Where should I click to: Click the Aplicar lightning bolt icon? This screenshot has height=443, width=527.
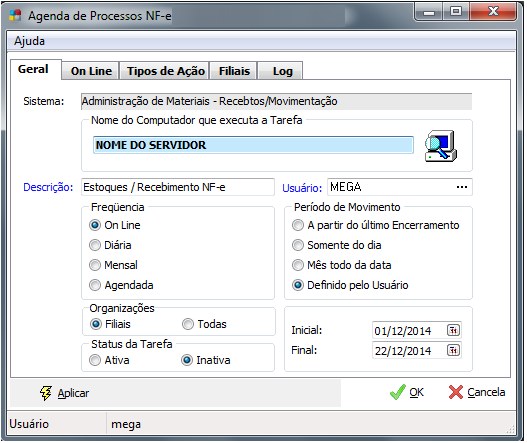46,393
